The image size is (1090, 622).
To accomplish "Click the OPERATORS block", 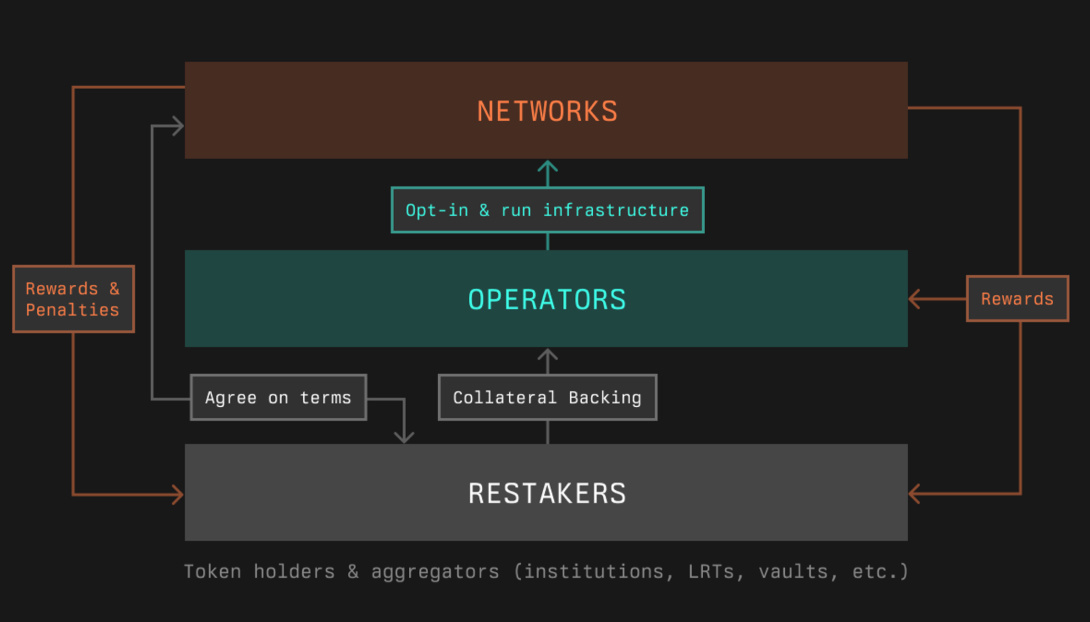I will 546,298.
